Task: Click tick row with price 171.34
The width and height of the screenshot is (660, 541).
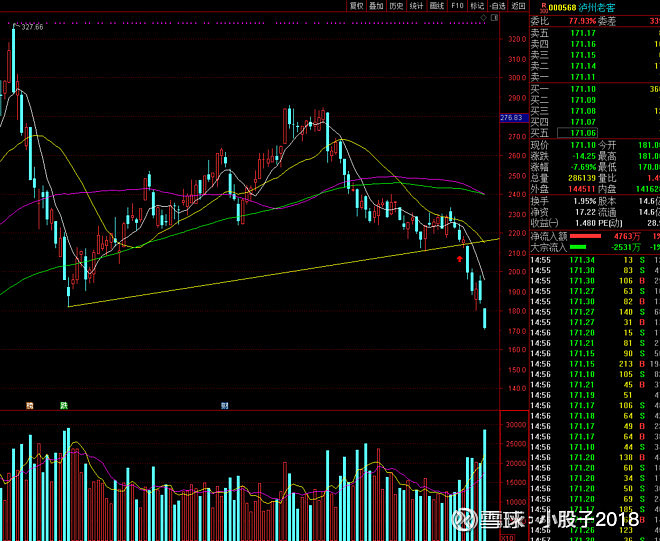Action: (x=595, y=260)
